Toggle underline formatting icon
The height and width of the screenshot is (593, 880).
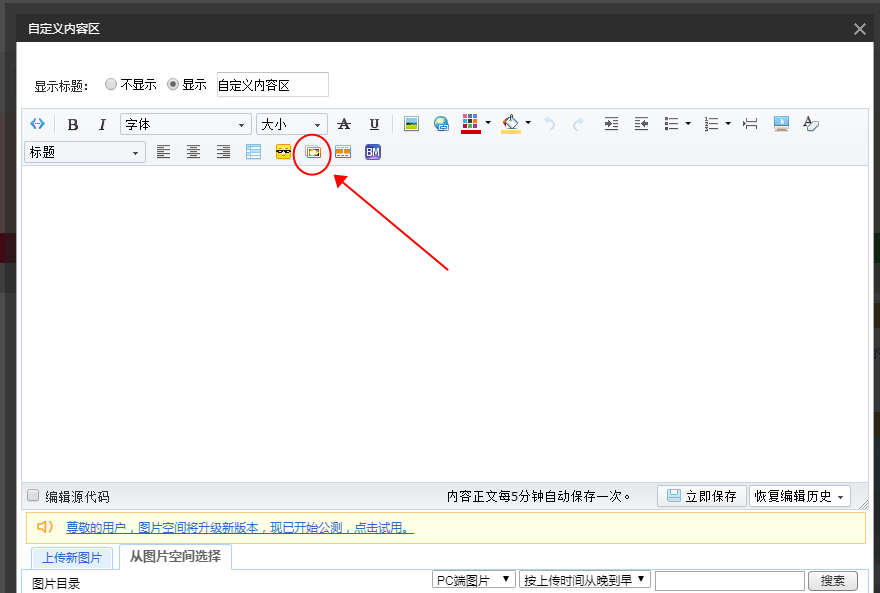coord(374,124)
